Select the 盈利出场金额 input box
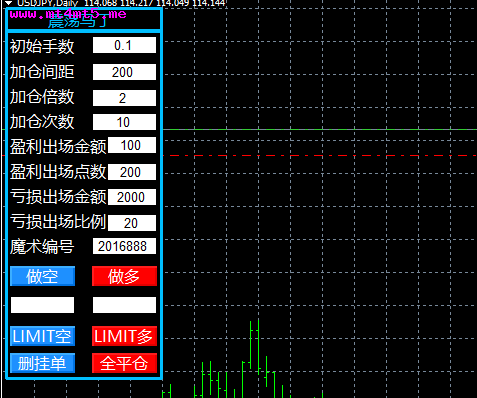This screenshot has width=477, height=398. tap(132, 145)
